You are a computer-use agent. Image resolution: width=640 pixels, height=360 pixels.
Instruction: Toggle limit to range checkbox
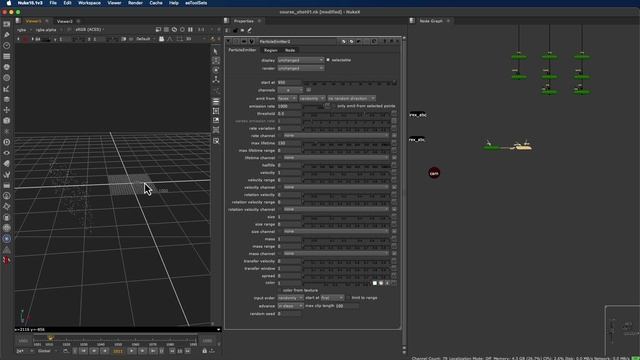(x=348, y=298)
